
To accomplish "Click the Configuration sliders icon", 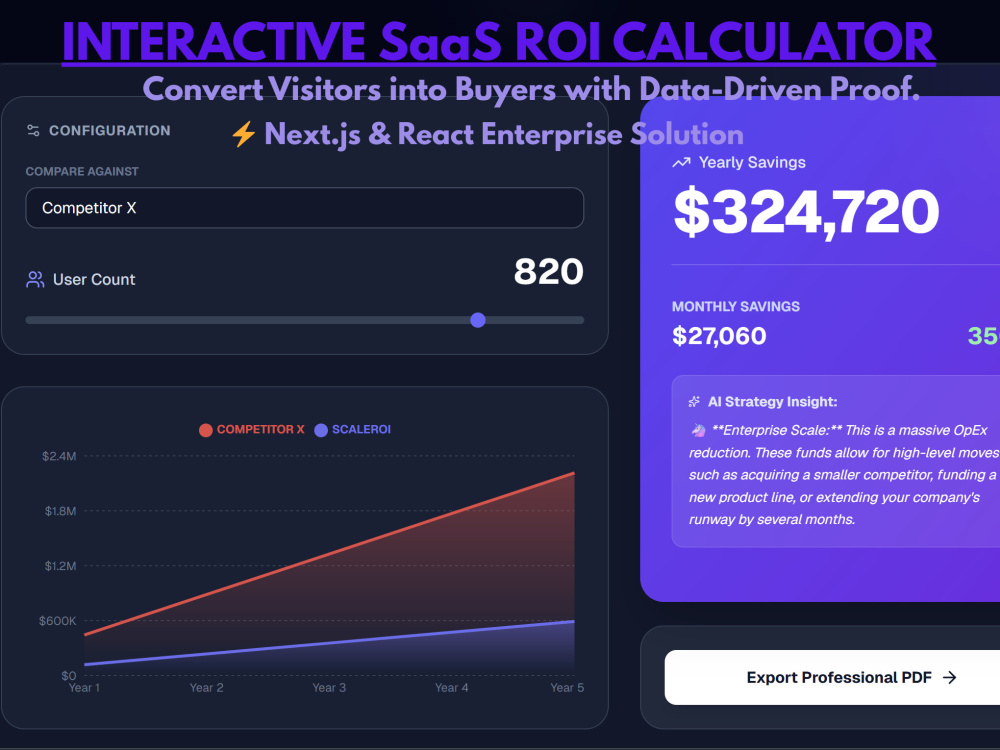I will click(33, 131).
